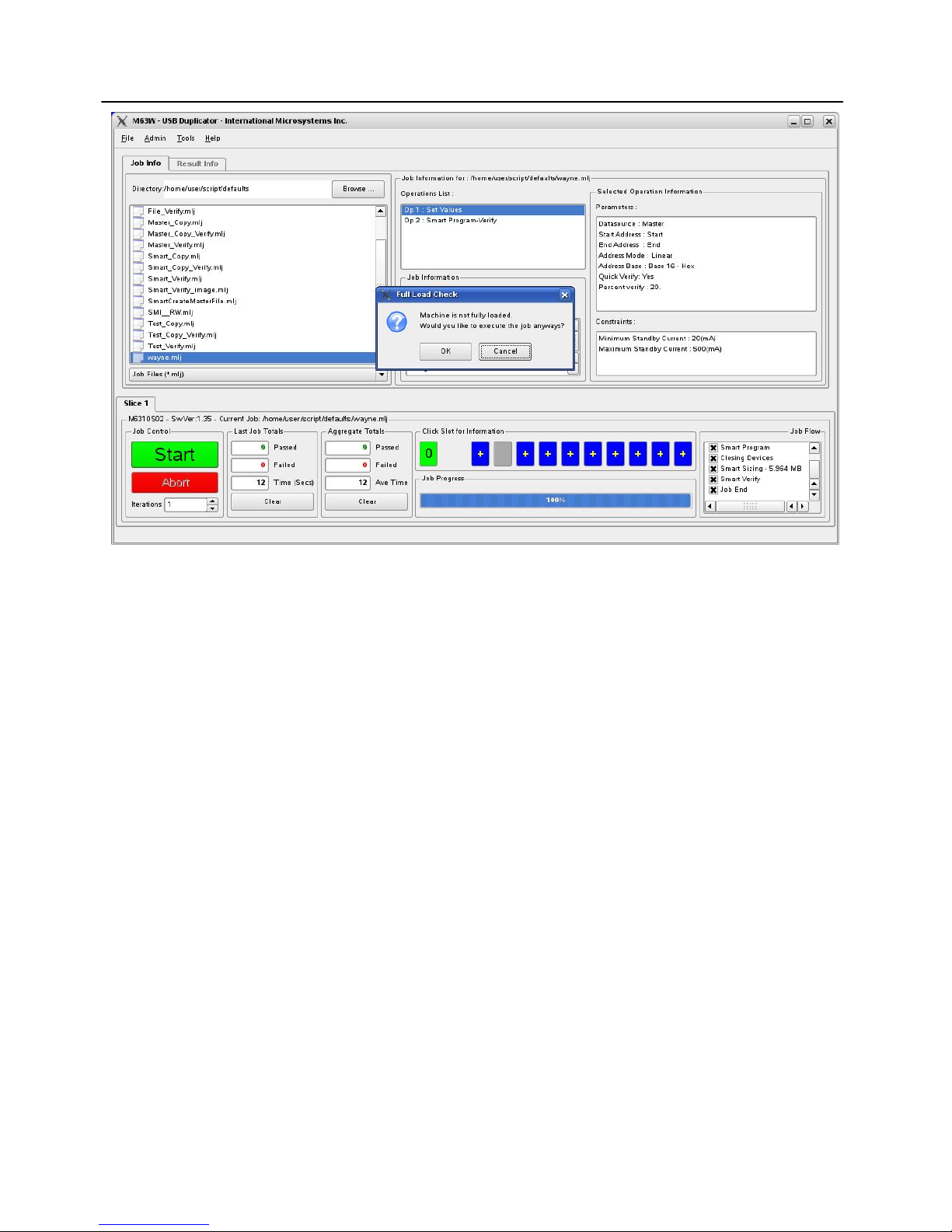Open the Admin menu
This screenshot has width=952, height=1232.
pyautogui.click(x=155, y=138)
